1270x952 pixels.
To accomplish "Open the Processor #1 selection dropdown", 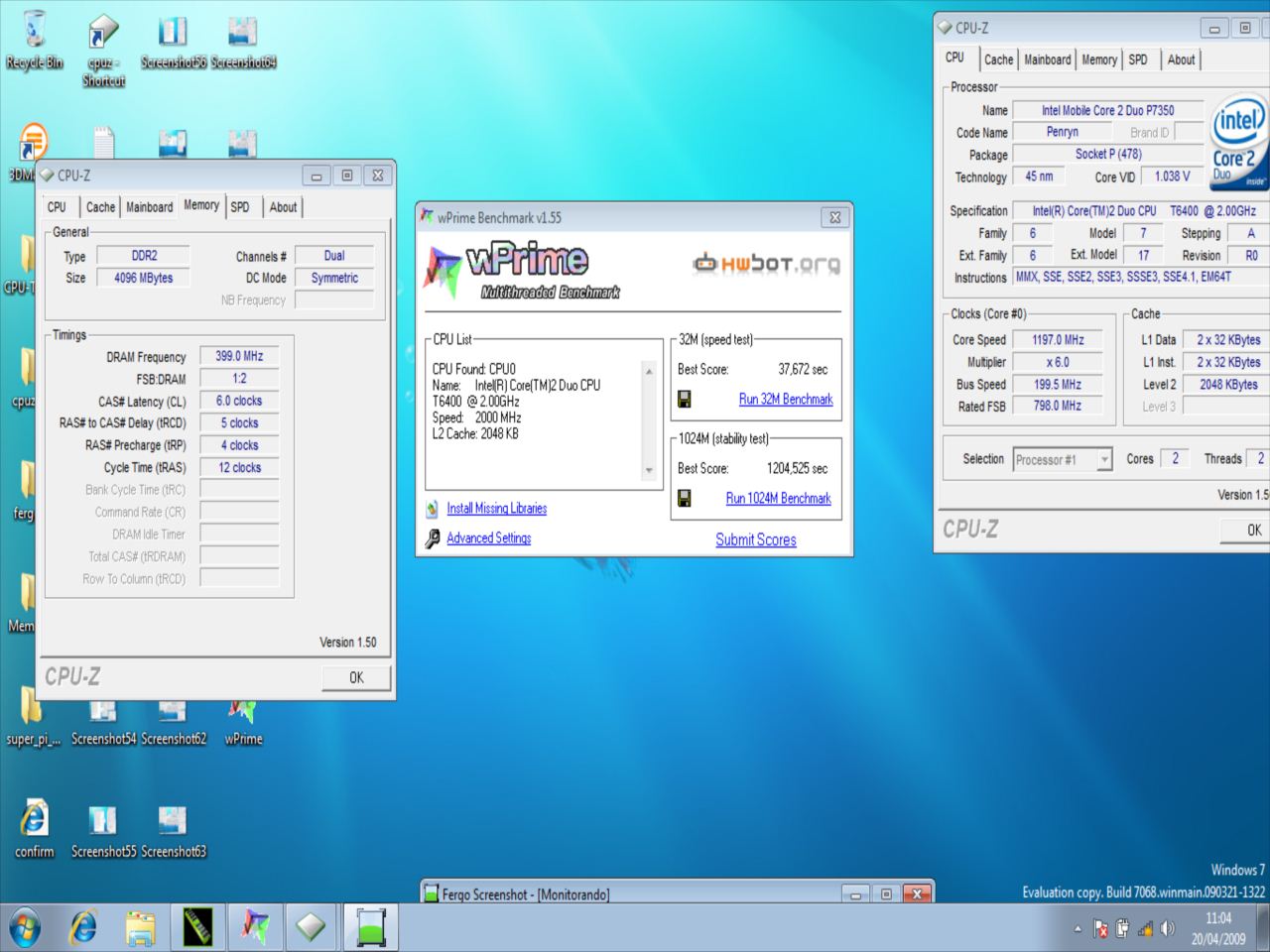I will [x=1063, y=459].
